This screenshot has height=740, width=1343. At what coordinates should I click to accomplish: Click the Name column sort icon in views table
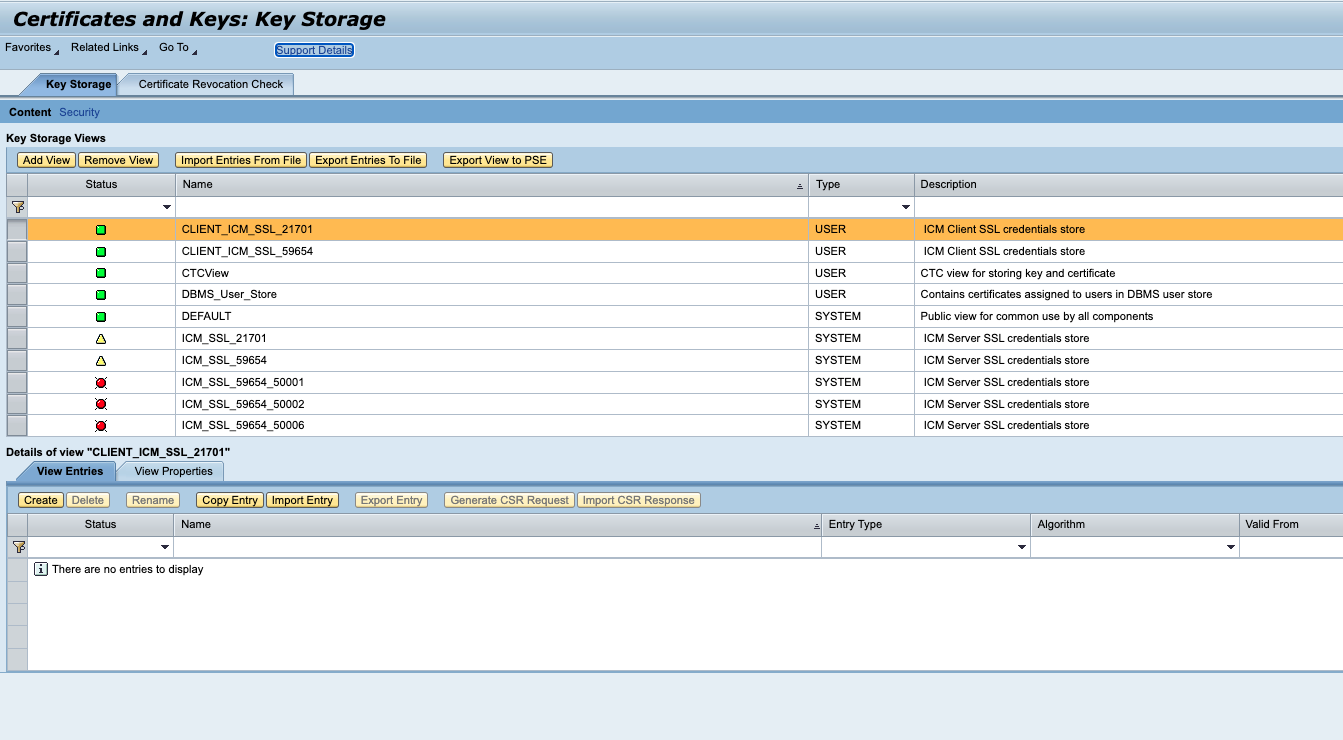[x=799, y=186]
